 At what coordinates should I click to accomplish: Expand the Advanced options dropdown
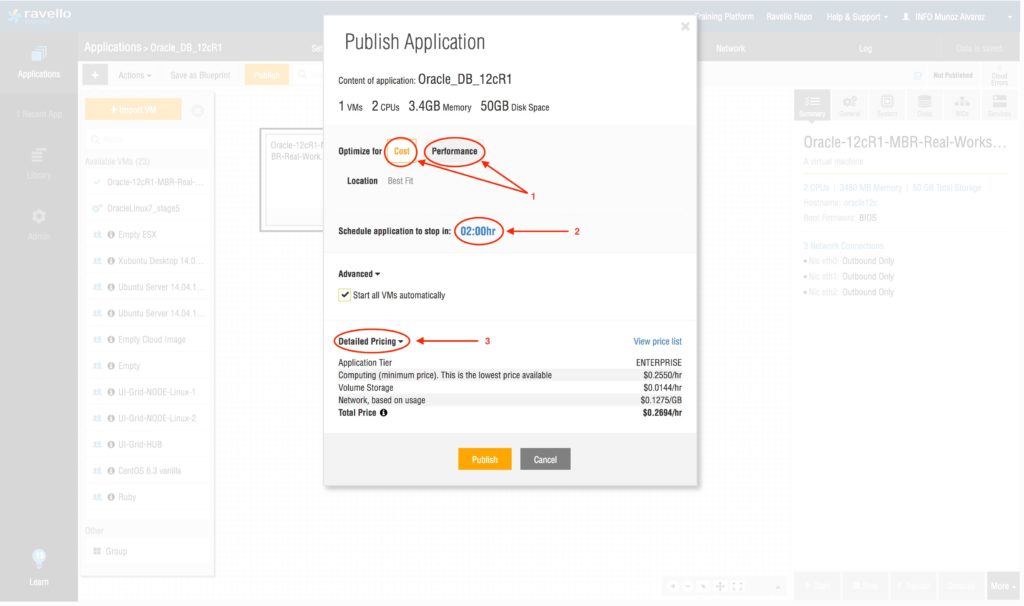point(359,273)
